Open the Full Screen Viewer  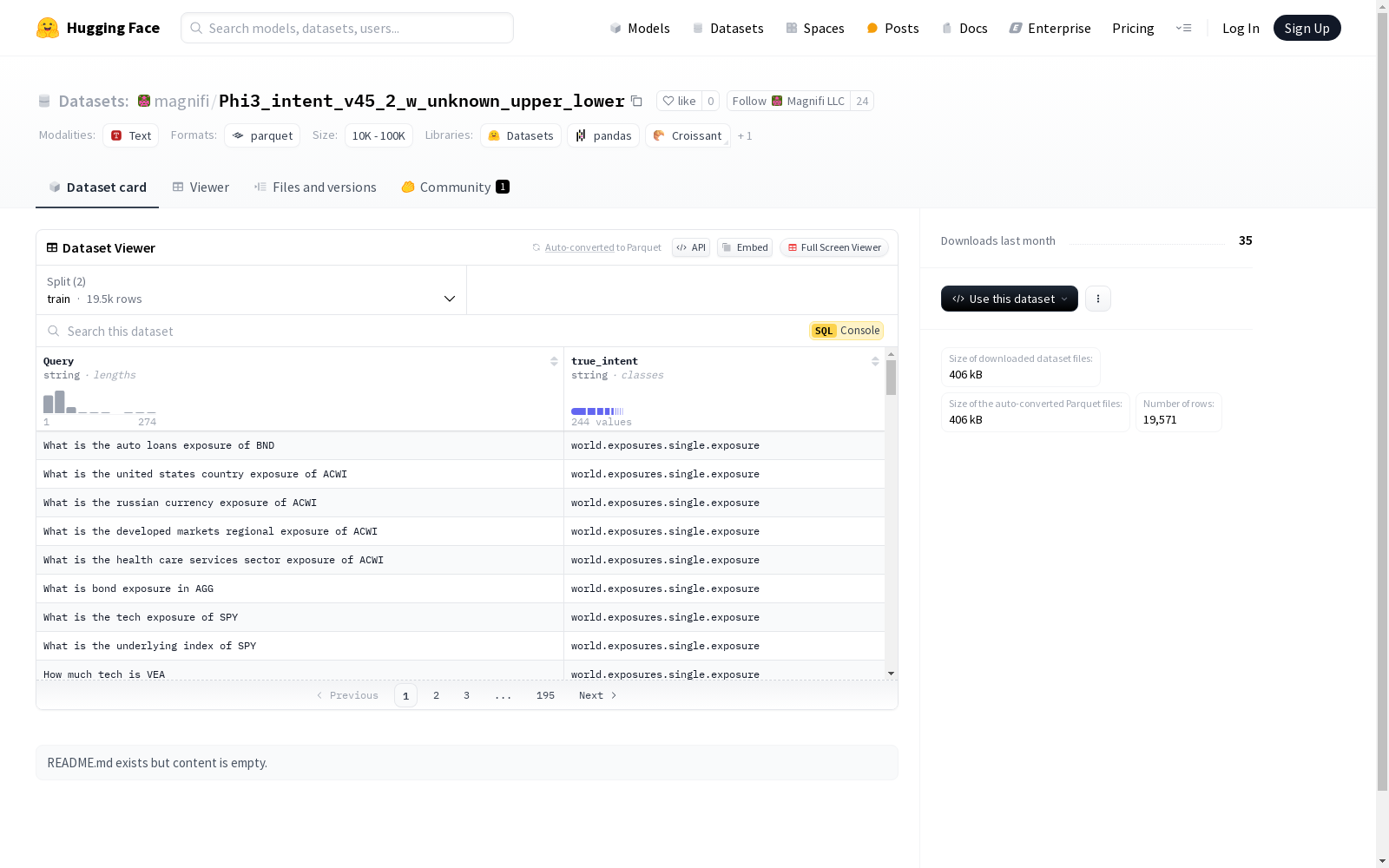coord(834,247)
